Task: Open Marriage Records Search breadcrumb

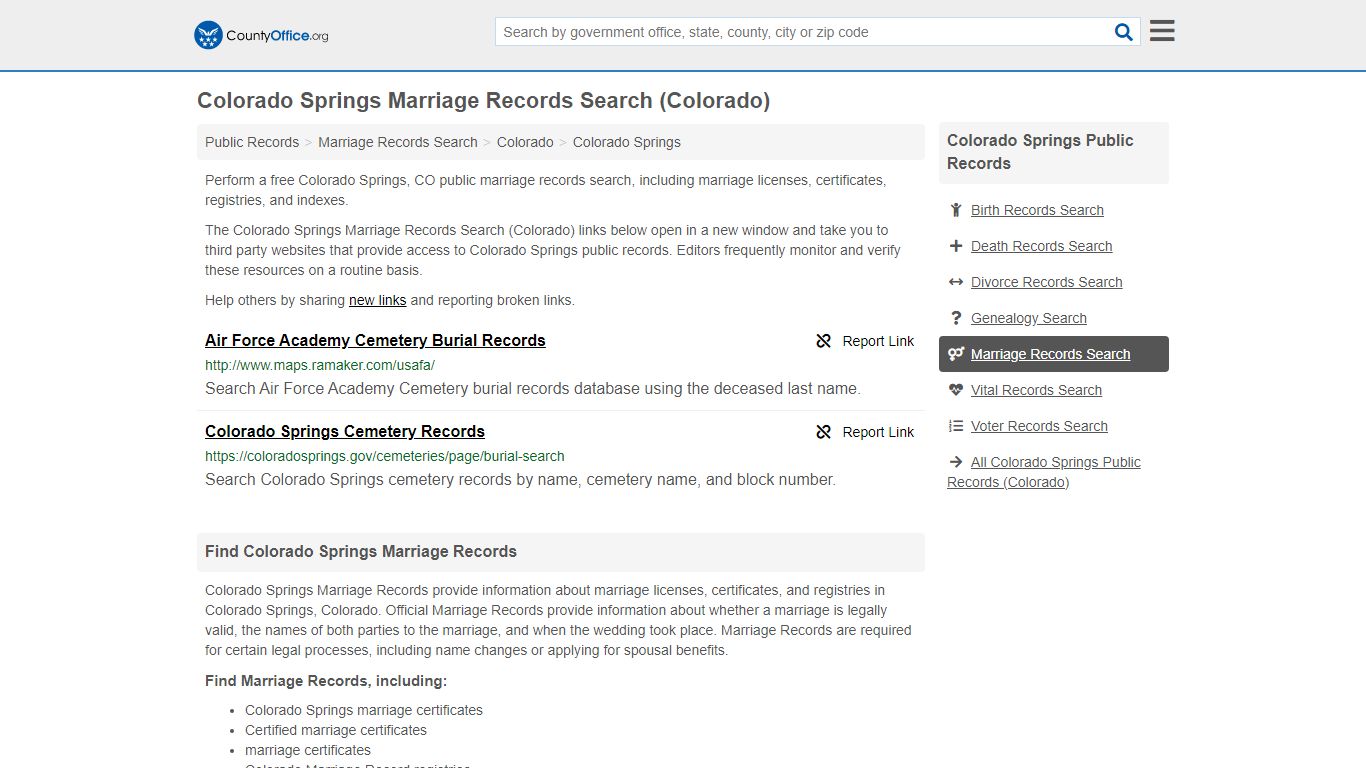Action: 398,142
